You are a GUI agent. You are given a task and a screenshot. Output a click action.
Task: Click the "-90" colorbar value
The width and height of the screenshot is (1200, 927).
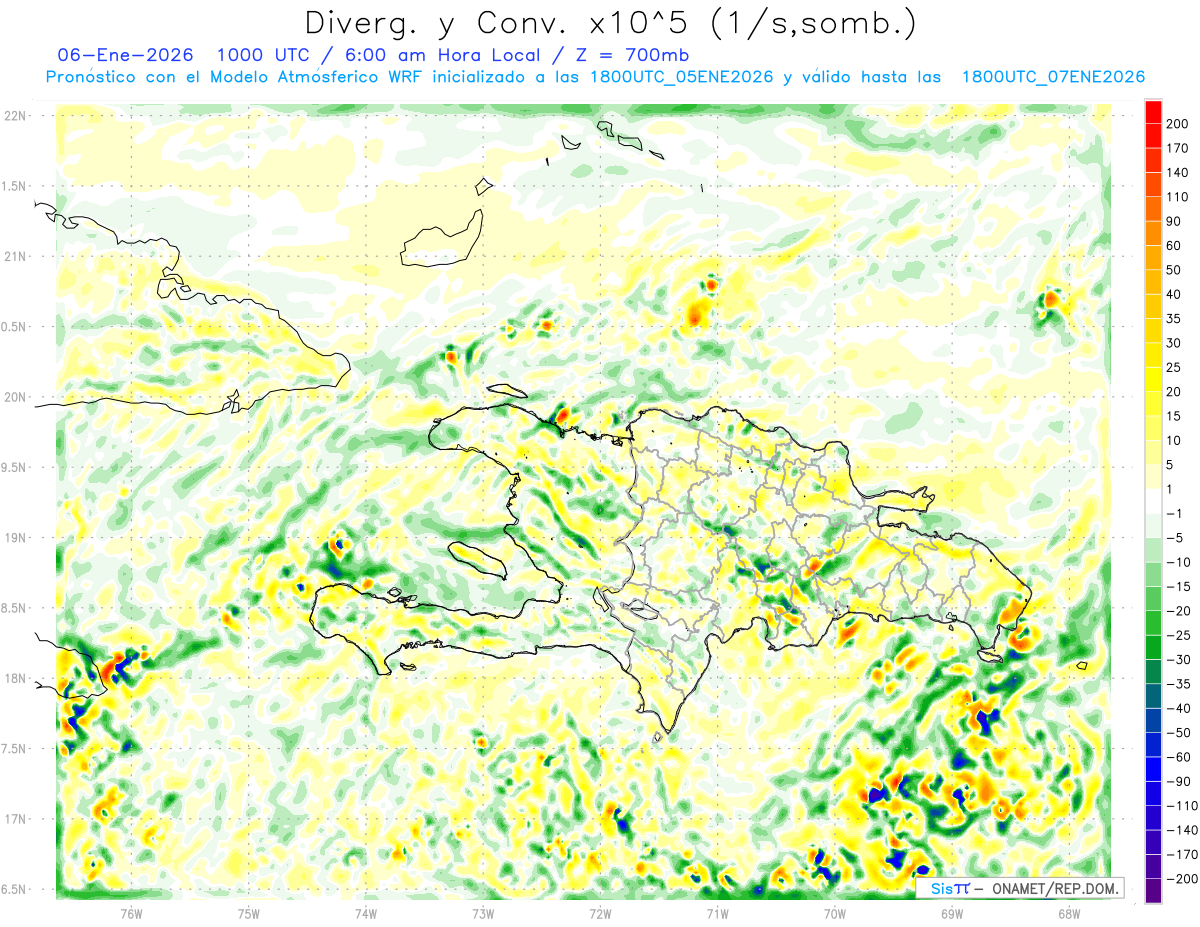(1178, 782)
